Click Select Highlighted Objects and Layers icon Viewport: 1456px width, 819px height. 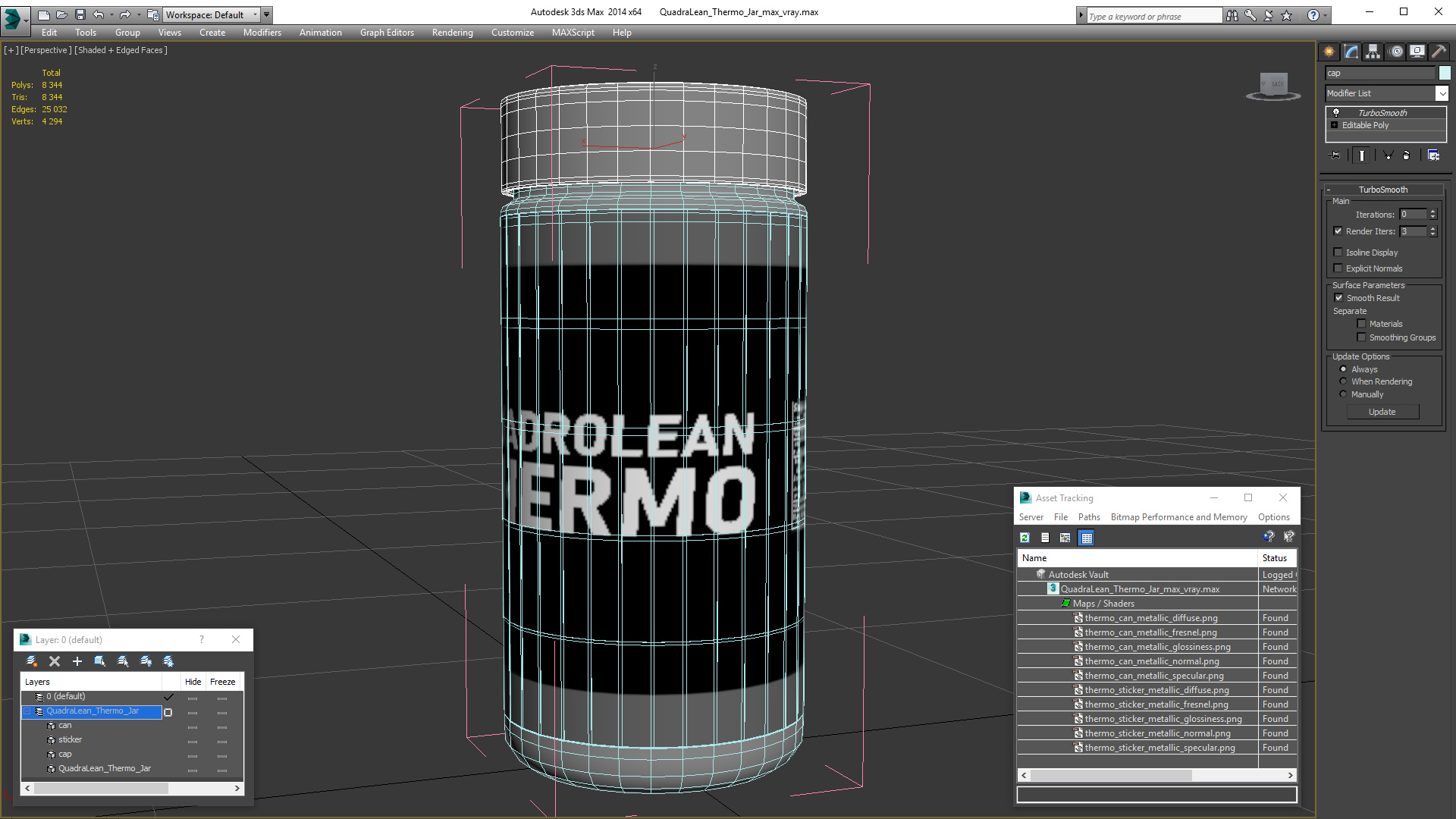pyautogui.click(x=100, y=661)
